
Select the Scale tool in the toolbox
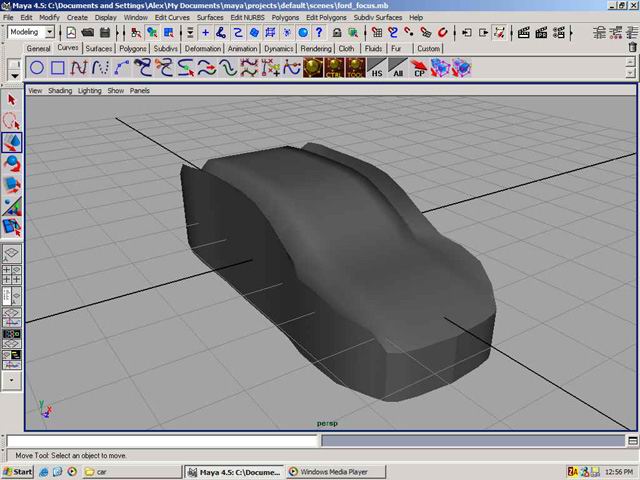pyautogui.click(x=12, y=184)
